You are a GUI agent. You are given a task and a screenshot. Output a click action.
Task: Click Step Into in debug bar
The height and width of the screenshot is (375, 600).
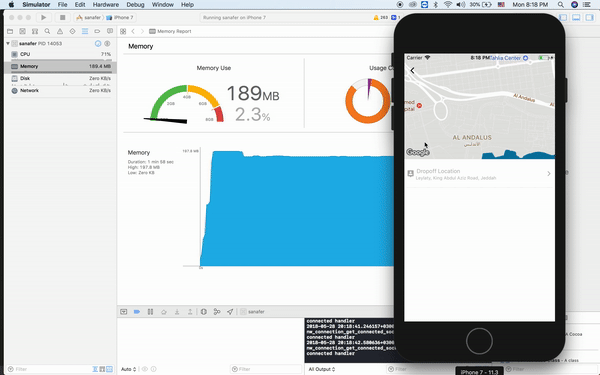[x=177, y=312]
